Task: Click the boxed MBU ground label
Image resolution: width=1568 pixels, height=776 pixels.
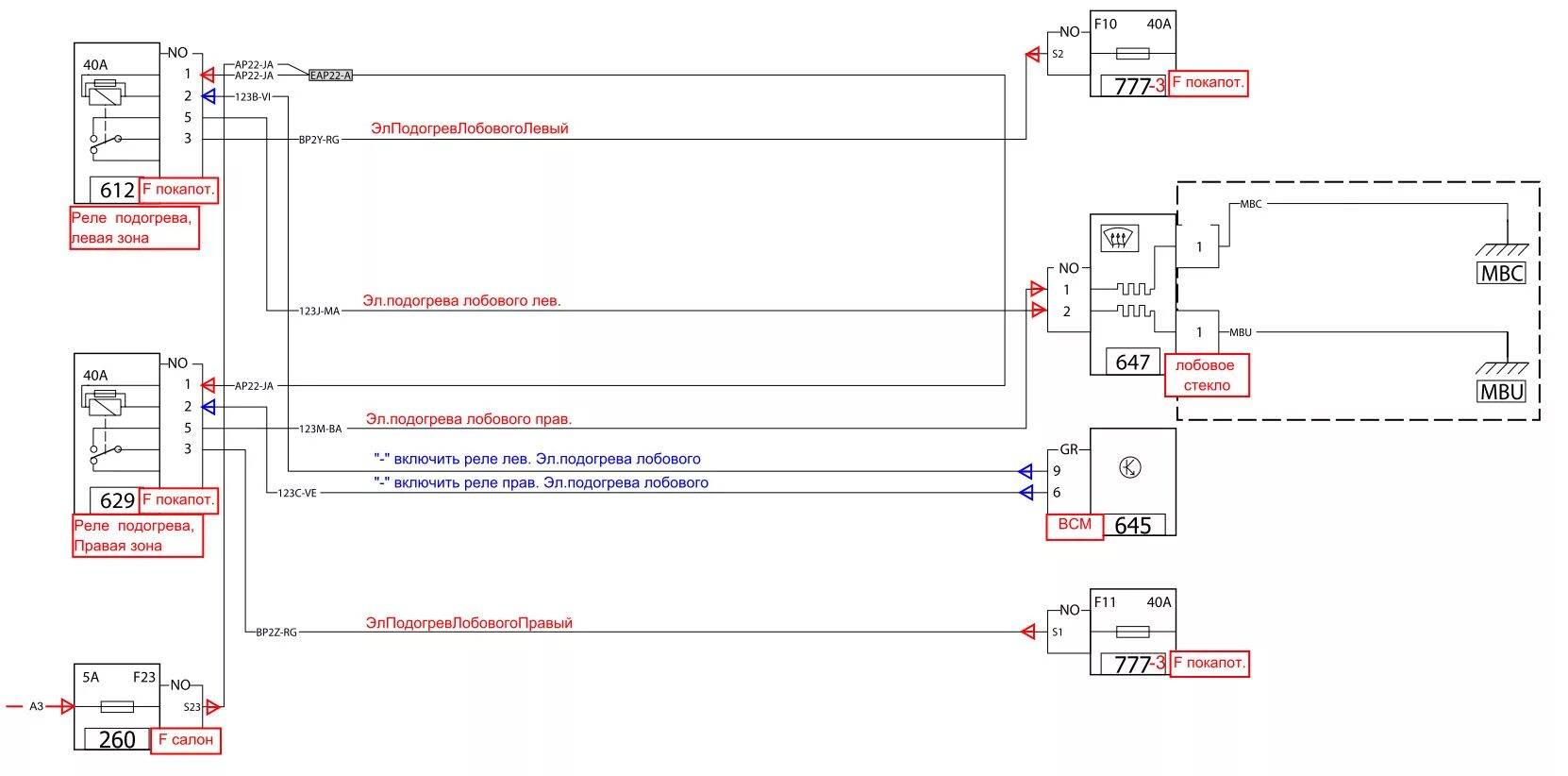Action: (1502, 392)
